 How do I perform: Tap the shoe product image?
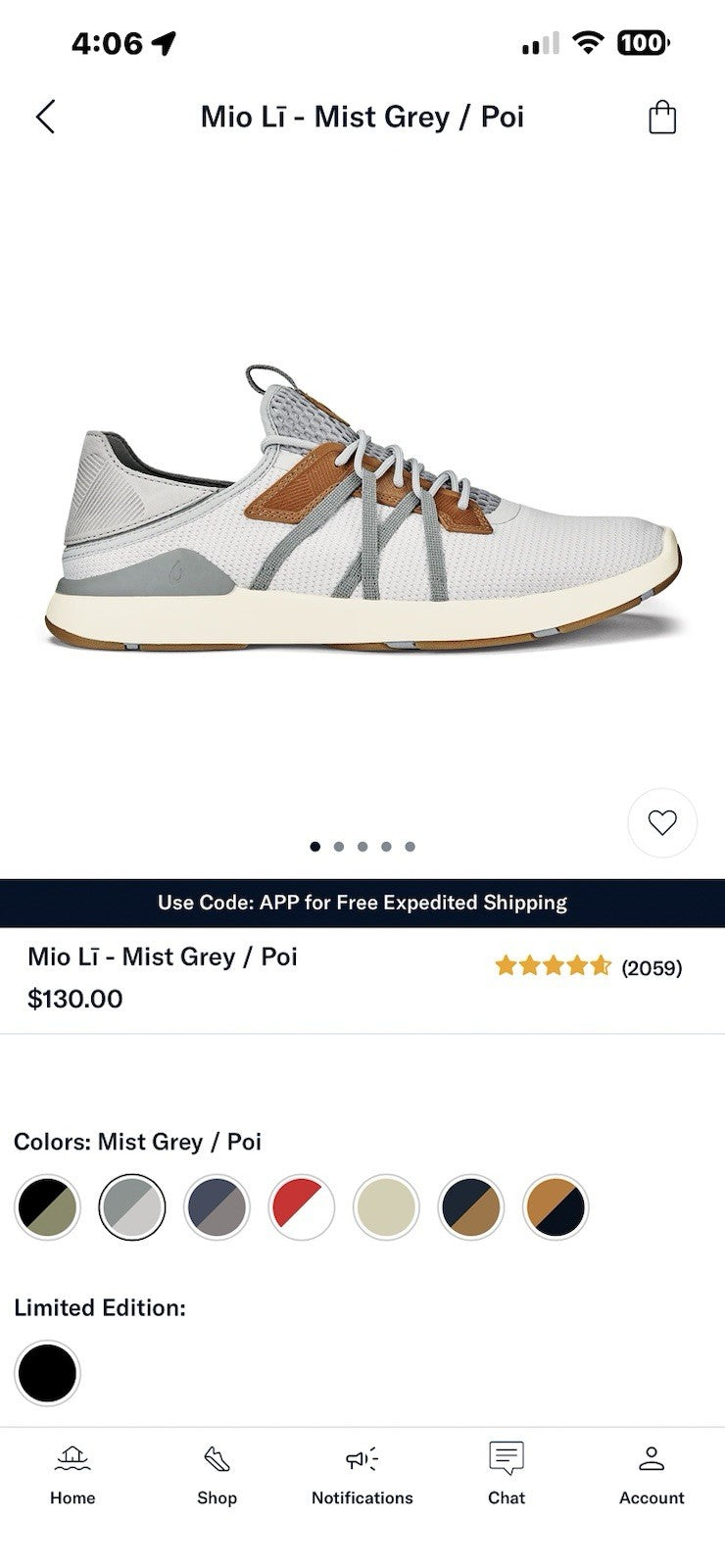362,510
